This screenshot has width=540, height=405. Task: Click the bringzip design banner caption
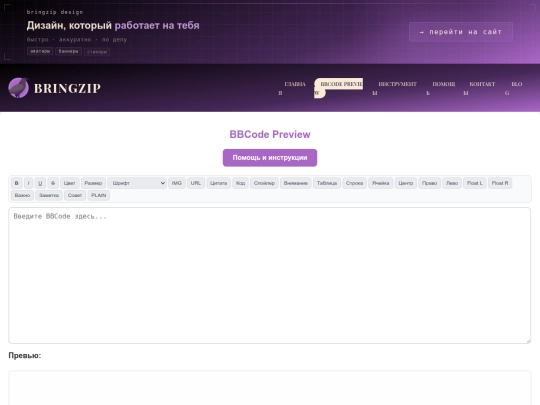[x=55, y=12]
